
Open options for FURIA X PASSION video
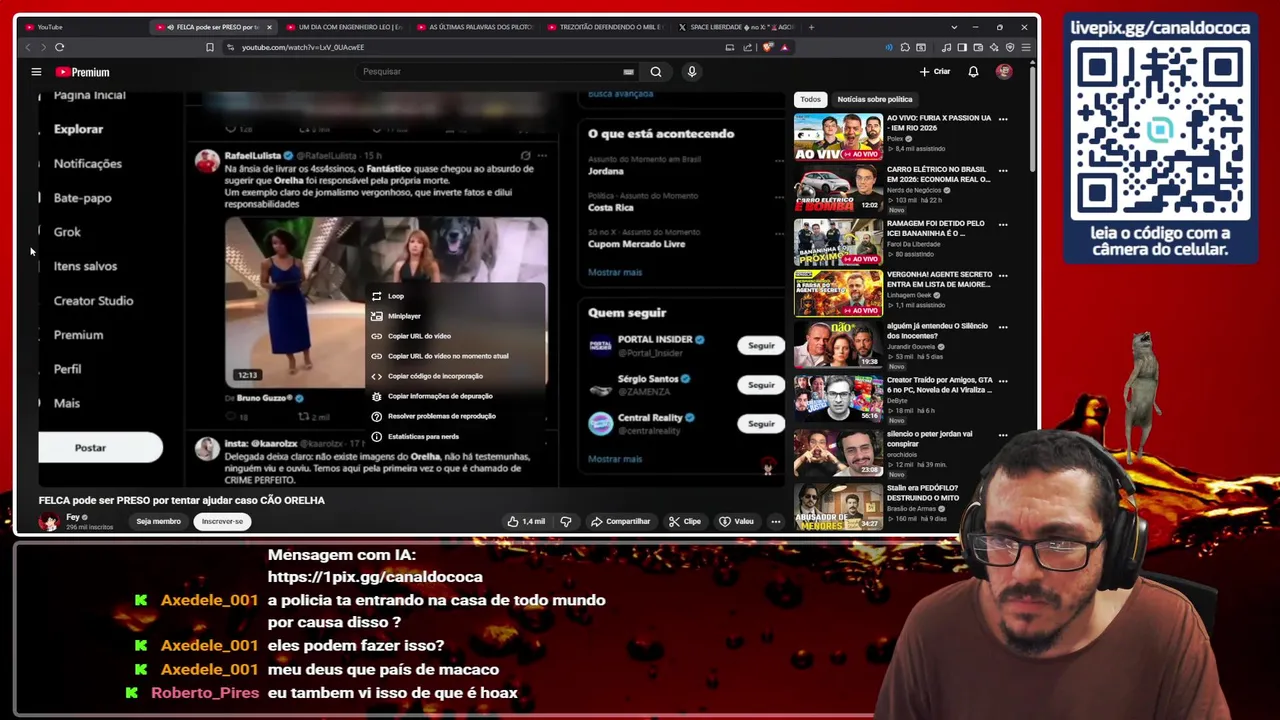pyautogui.click(x=1003, y=119)
